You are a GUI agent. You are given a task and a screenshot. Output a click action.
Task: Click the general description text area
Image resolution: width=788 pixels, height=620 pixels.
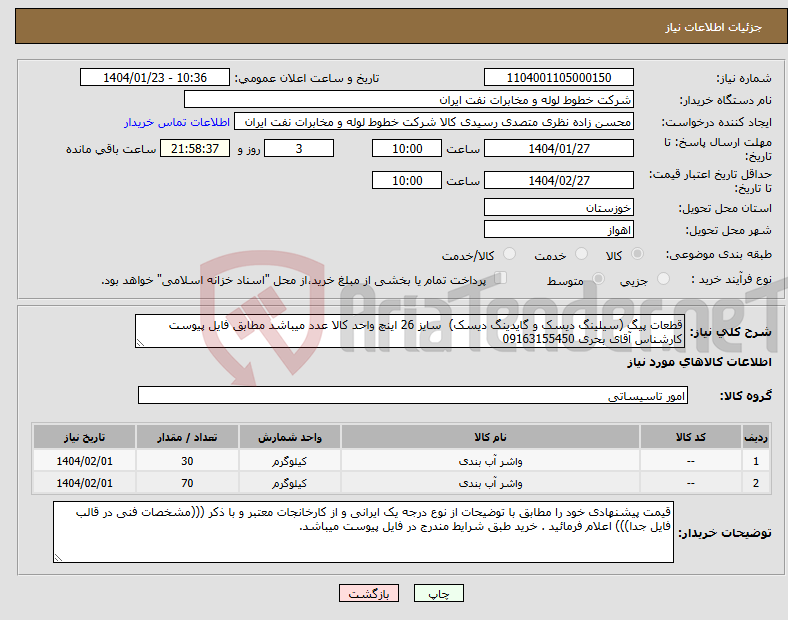410,332
